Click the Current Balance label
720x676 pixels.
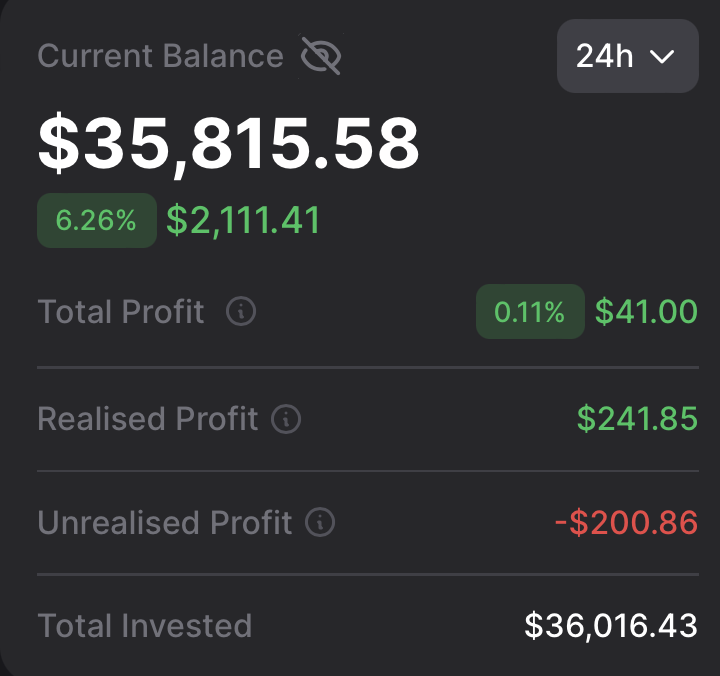coord(160,56)
